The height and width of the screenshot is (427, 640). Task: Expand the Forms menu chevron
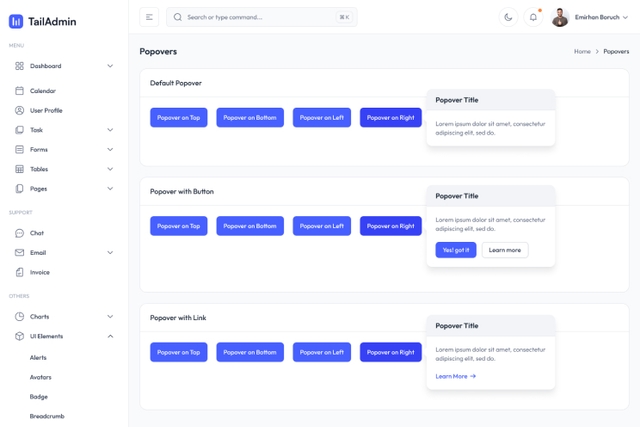click(110, 149)
